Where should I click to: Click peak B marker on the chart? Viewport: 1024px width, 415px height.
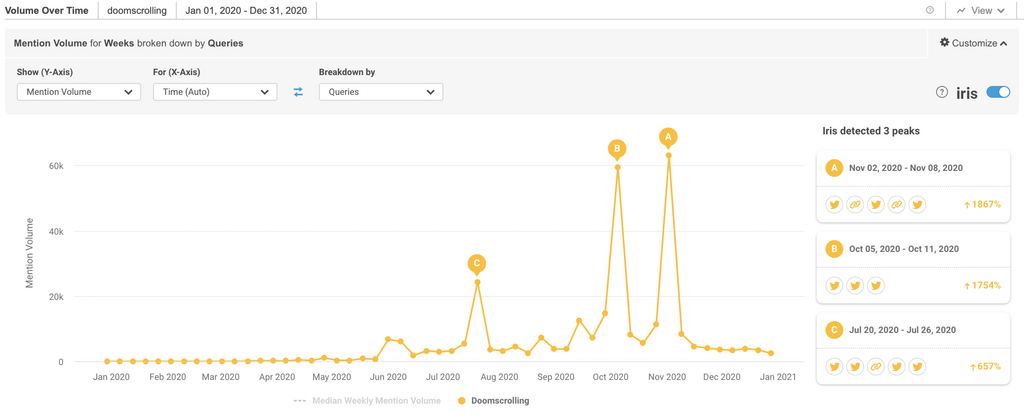click(617, 149)
